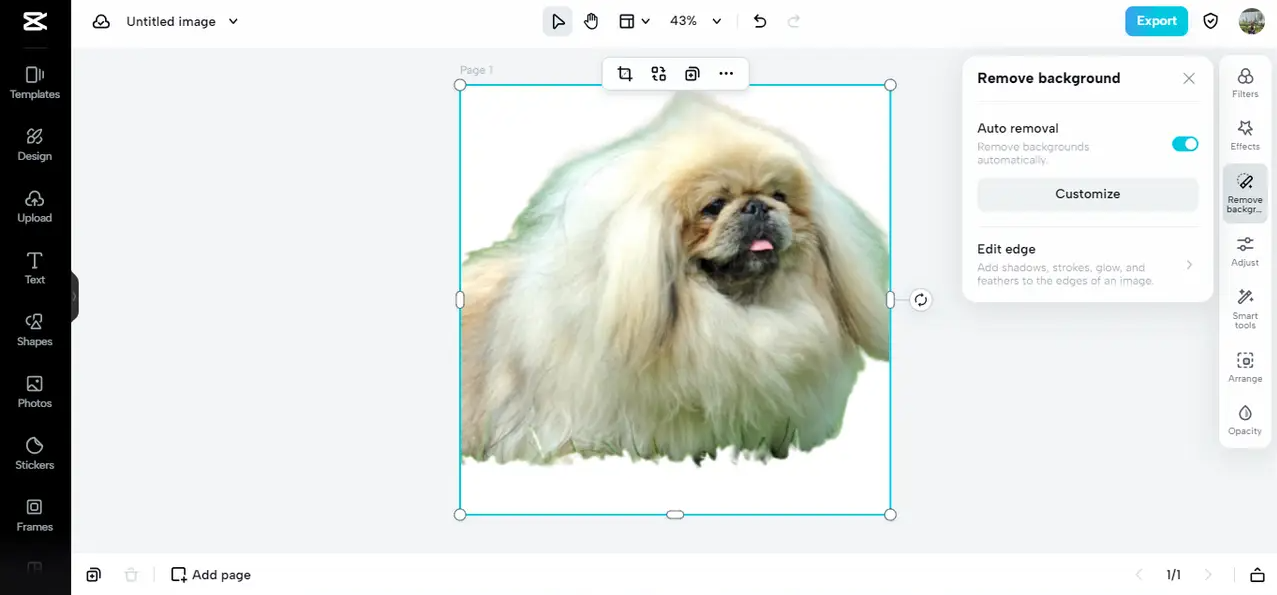Viewport: 1277px width, 595px height.
Task: Click the Untitled image title
Action: [x=171, y=21]
